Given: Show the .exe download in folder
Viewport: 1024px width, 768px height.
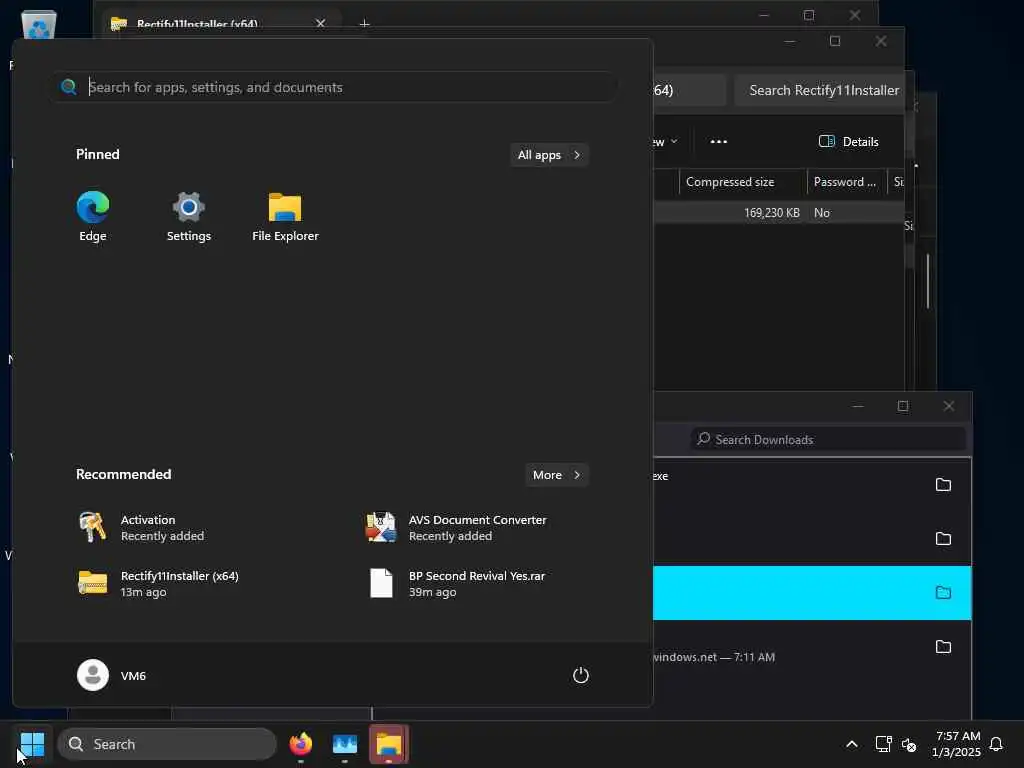Looking at the screenshot, I should (943, 485).
